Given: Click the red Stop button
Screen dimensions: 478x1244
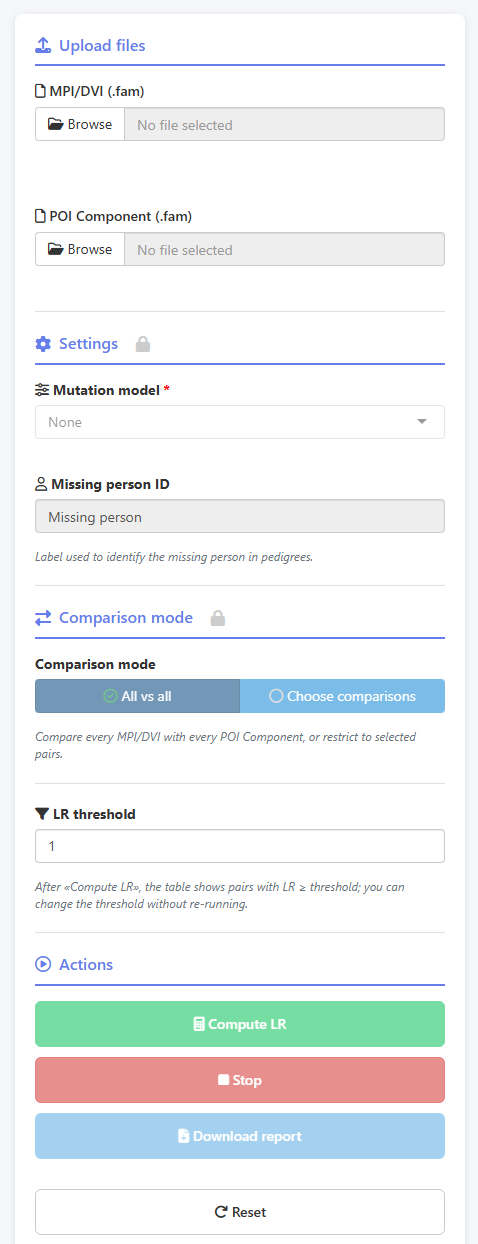Looking at the screenshot, I should [x=240, y=1080].
